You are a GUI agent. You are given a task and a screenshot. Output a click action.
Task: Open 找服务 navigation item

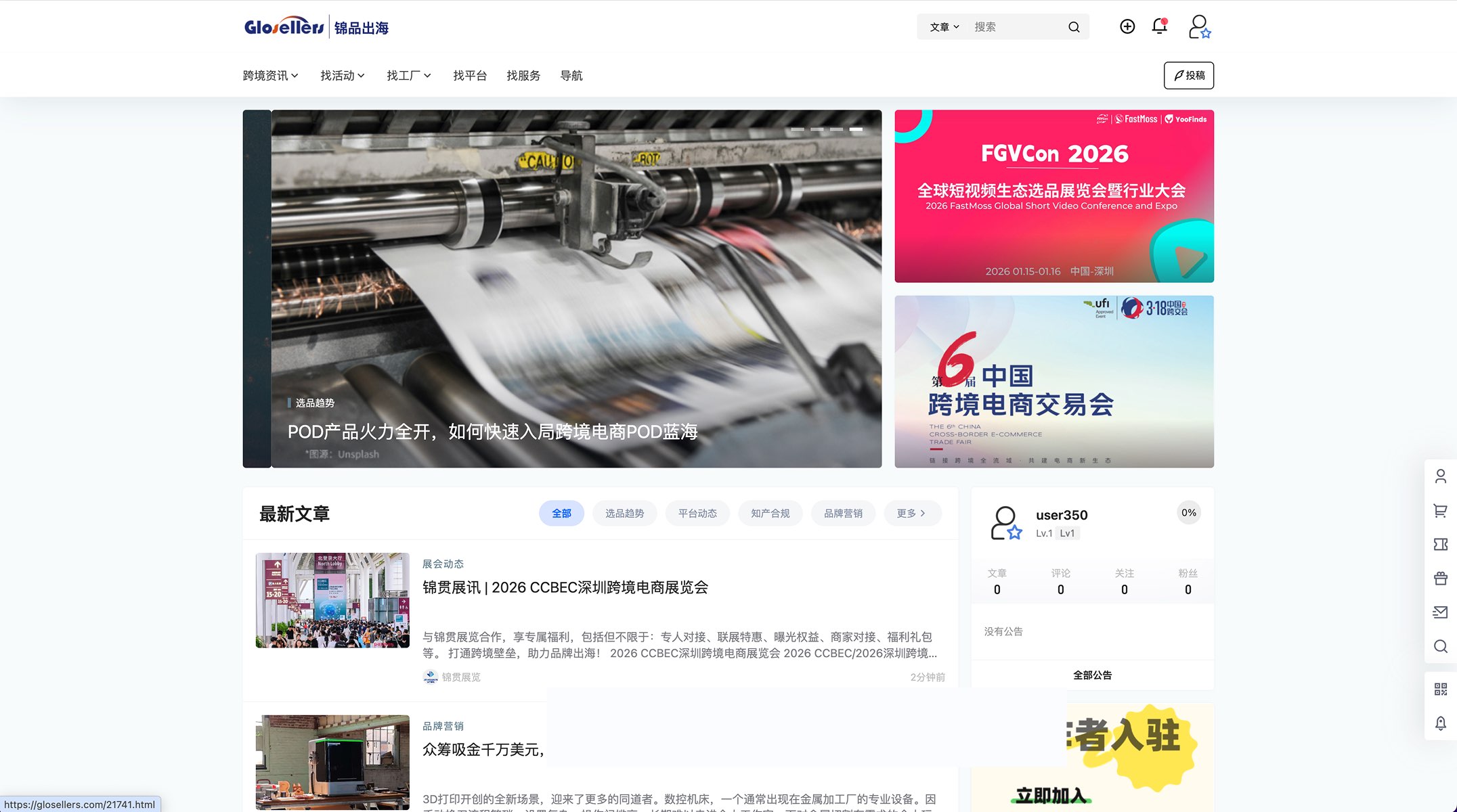click(x=523, y=75)
